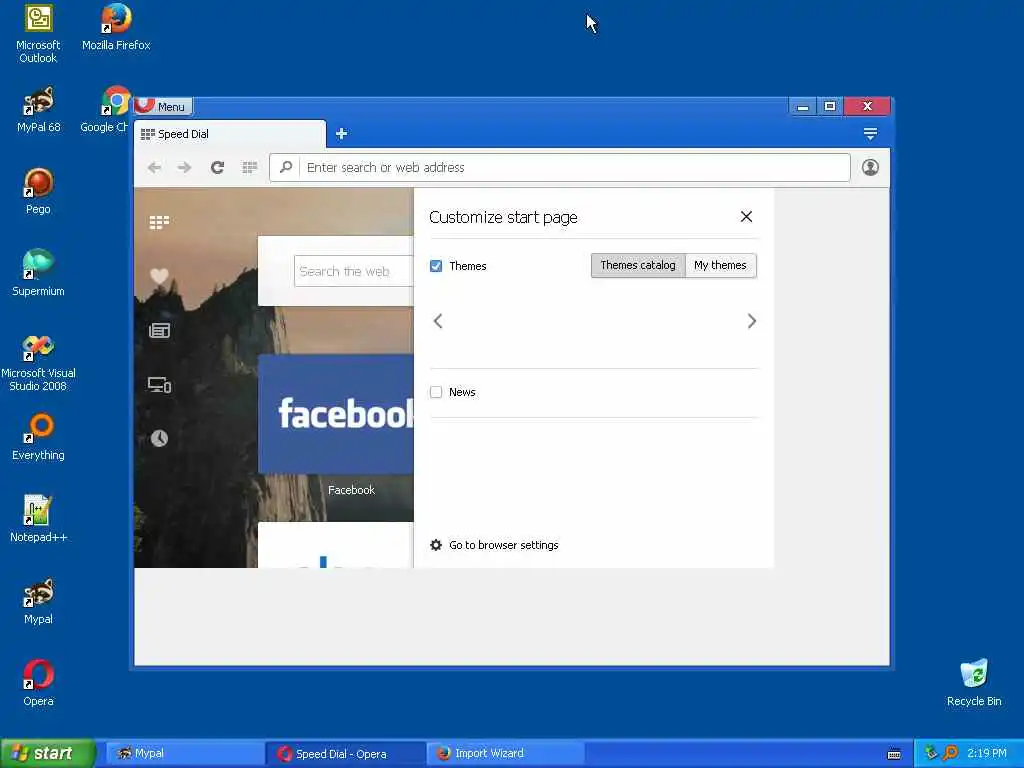This screenshot has width=1024, height=768.
Task: Open Microsoft Outlook desktop icon
Action: pyautogui.click(x=38, y=34)
